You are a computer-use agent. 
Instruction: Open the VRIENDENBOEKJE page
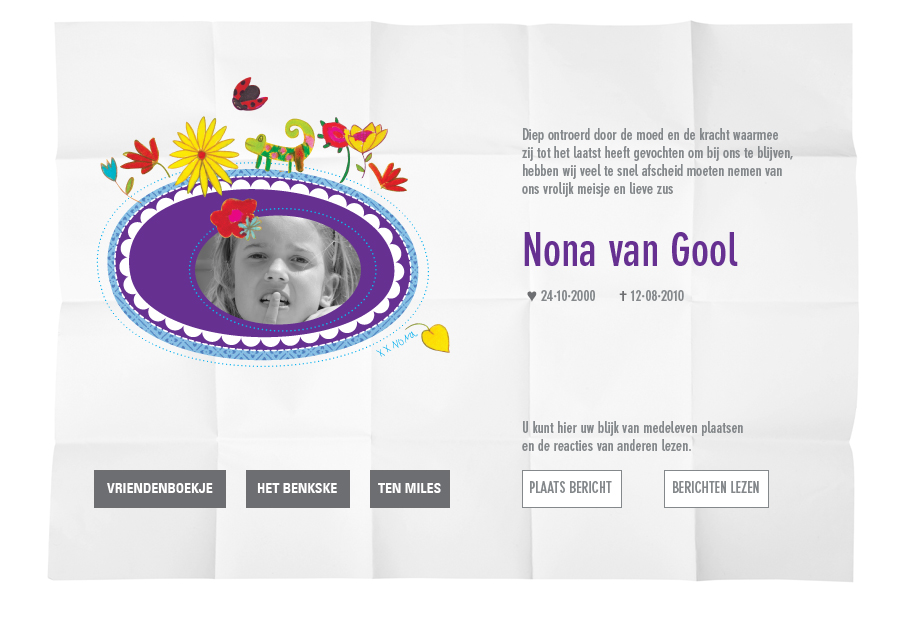coord(160,489)
